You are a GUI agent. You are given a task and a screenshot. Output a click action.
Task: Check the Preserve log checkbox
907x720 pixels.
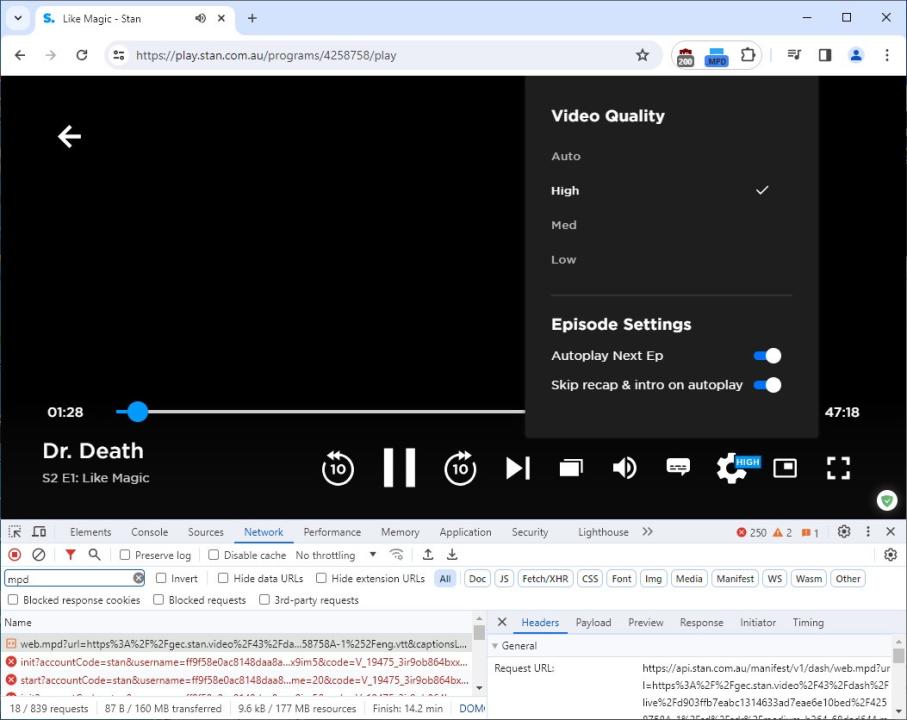(x=125, y=555)
